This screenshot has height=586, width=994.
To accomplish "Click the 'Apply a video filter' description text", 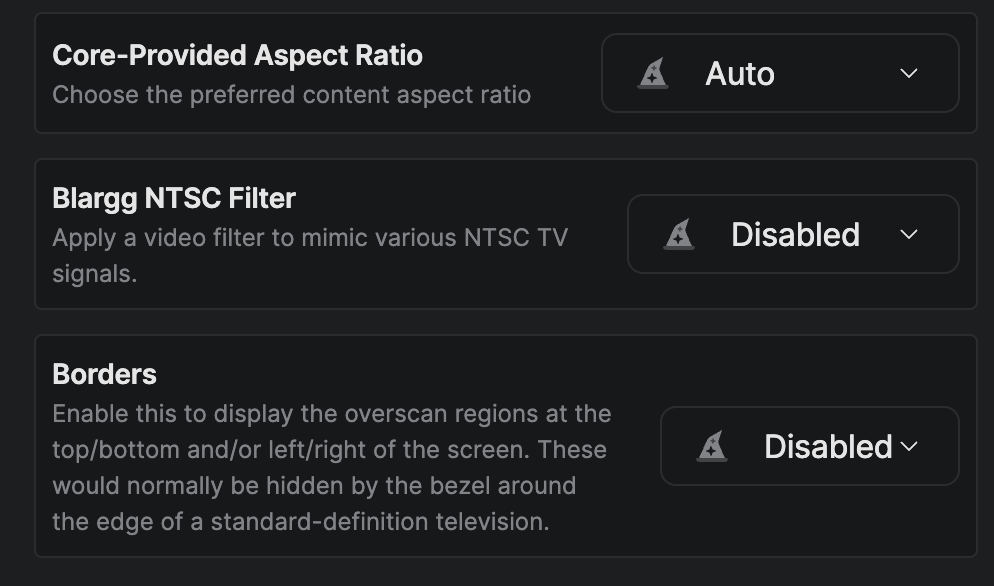I will (x=309, y=238).
